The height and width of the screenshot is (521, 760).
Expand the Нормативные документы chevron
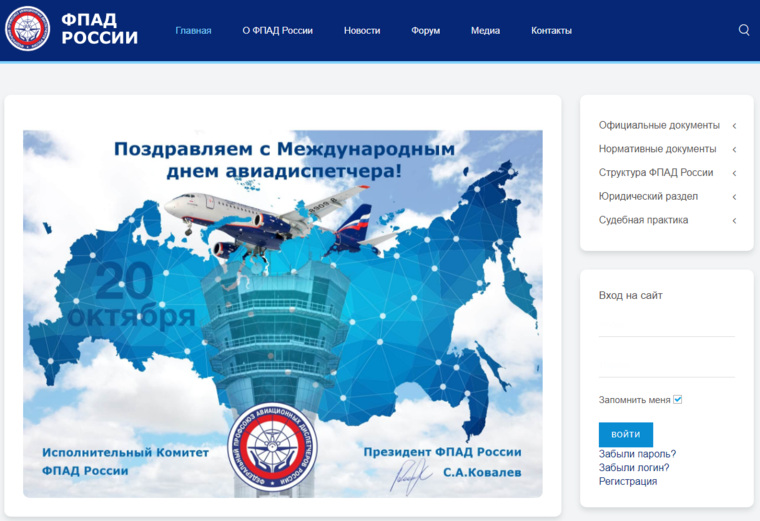click(734, 149)
